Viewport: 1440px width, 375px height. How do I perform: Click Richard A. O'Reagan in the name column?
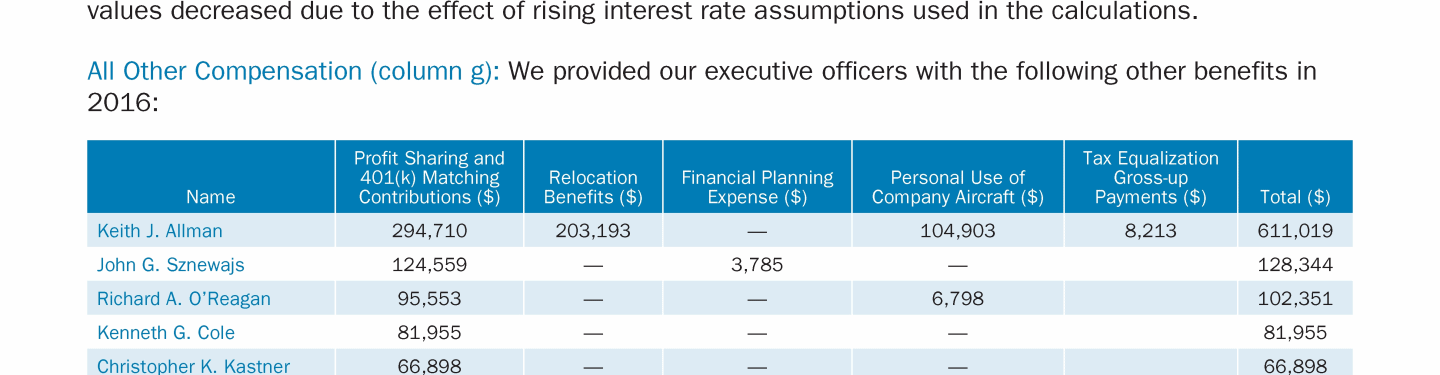184,299
